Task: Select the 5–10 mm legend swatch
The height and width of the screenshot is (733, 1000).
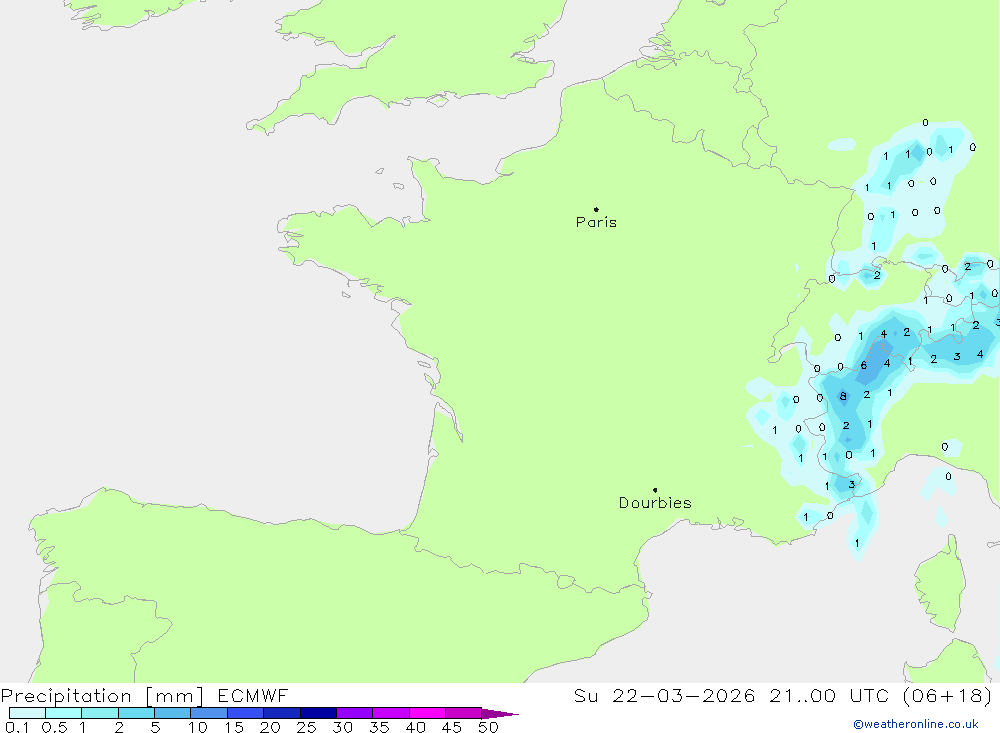Action: [x=173, y=713]
